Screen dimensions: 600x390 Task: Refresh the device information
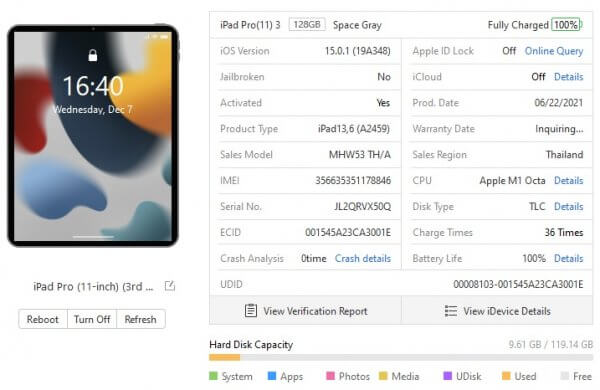pyautogui.click(x=140, y=319)
